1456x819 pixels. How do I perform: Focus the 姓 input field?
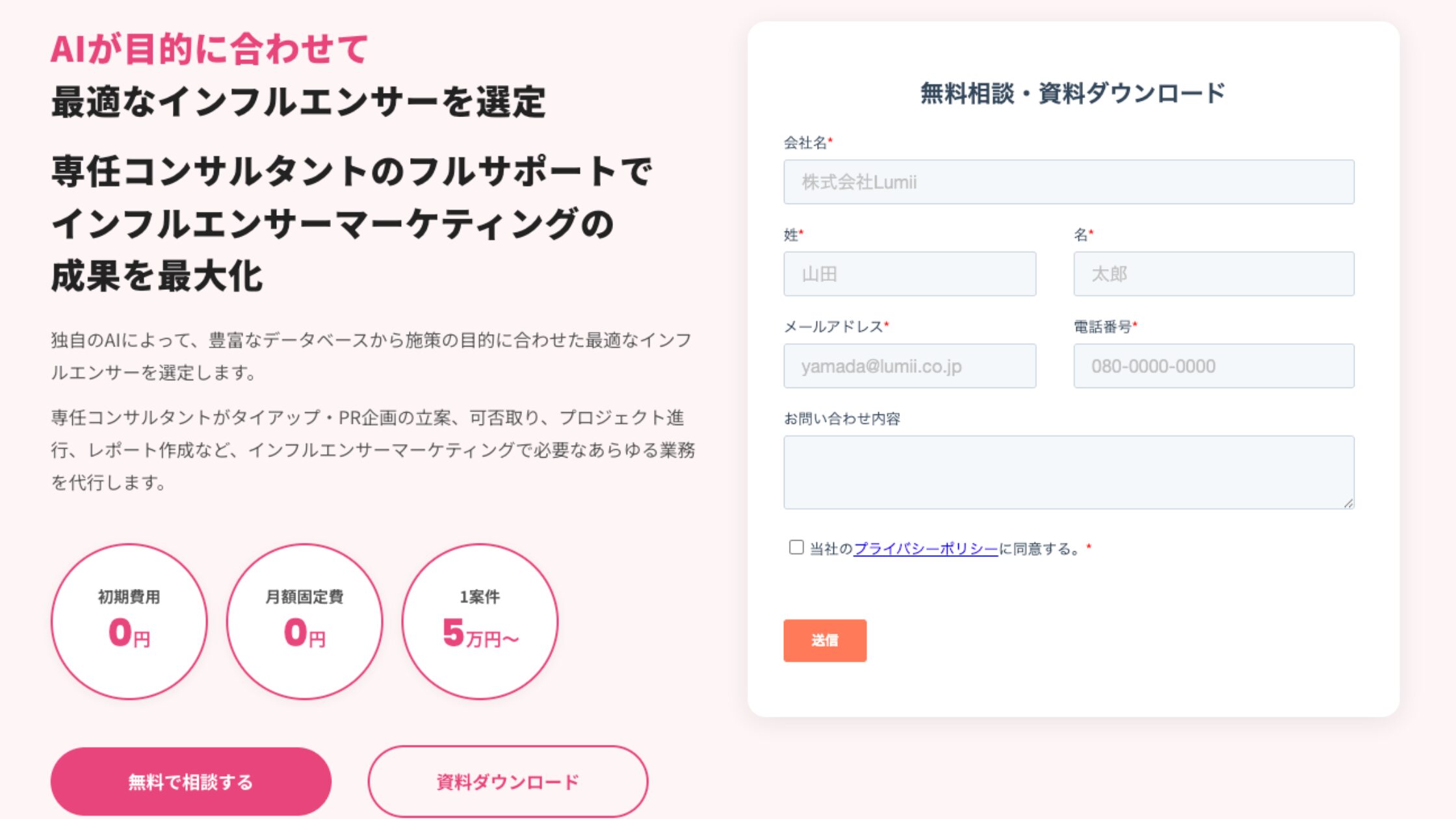click(x=909, y=274)
